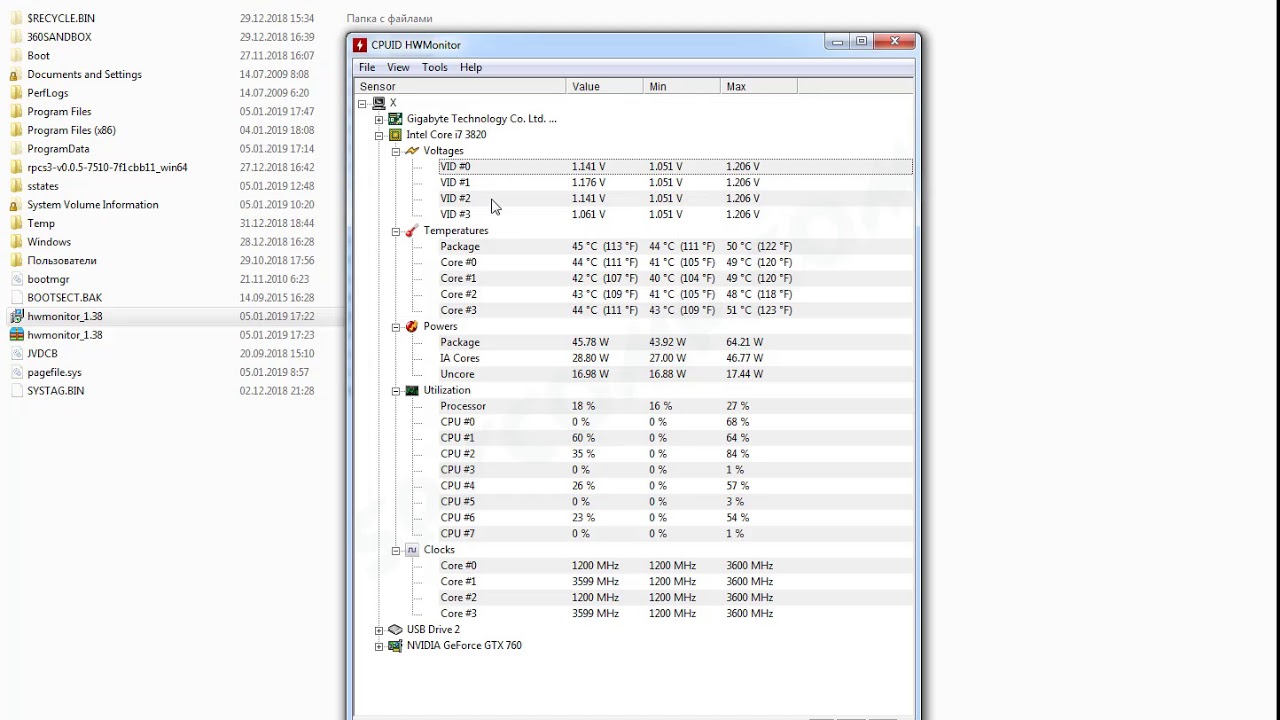Select the VID #0 voltage row
1280x720 pixels.
(675, 166)
